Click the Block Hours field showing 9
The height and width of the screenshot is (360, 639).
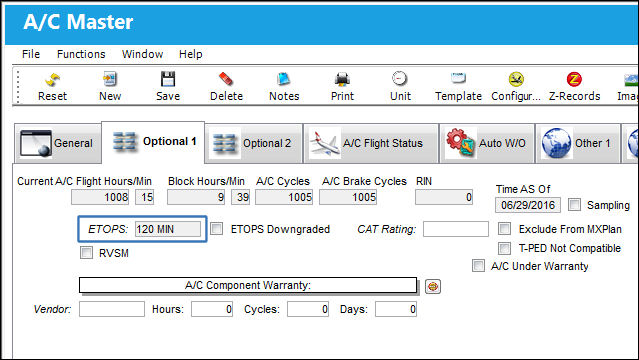[196, 197]
